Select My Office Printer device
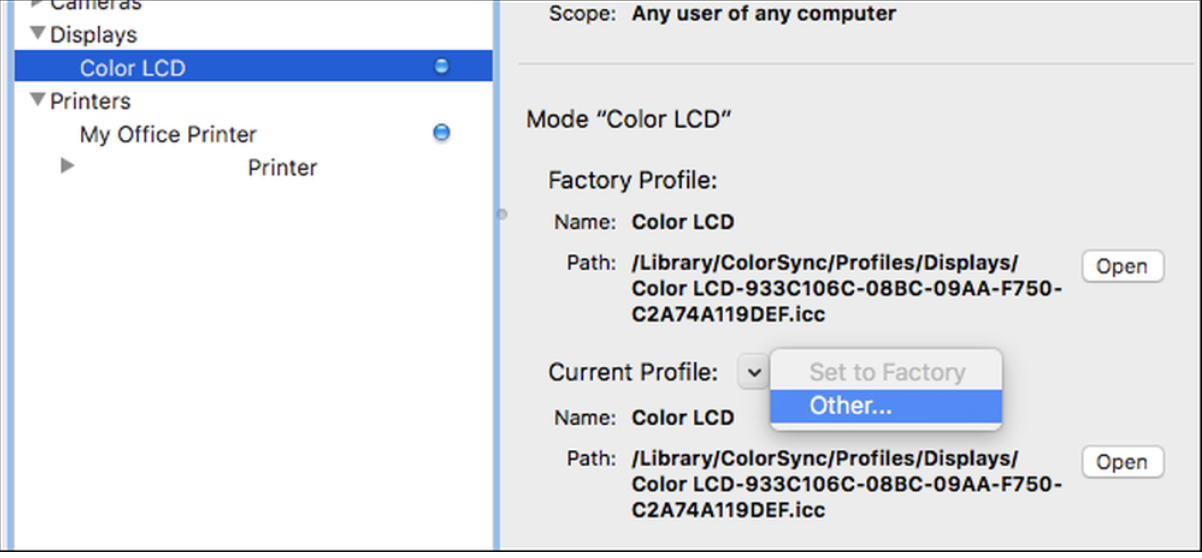This screenshot has height=558, width=1202. [168, 134]
